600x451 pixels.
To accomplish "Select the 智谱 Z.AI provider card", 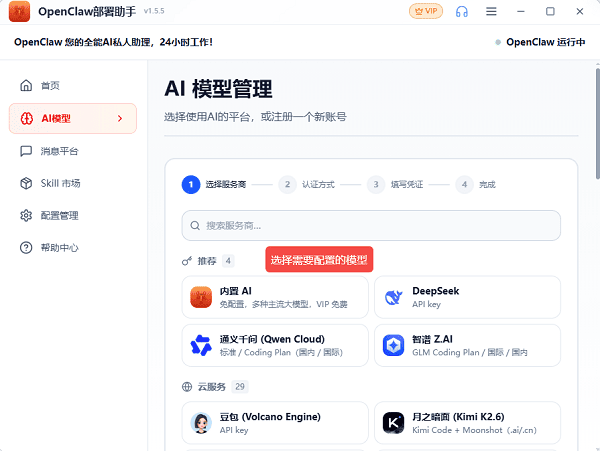I will pos(467,345).
